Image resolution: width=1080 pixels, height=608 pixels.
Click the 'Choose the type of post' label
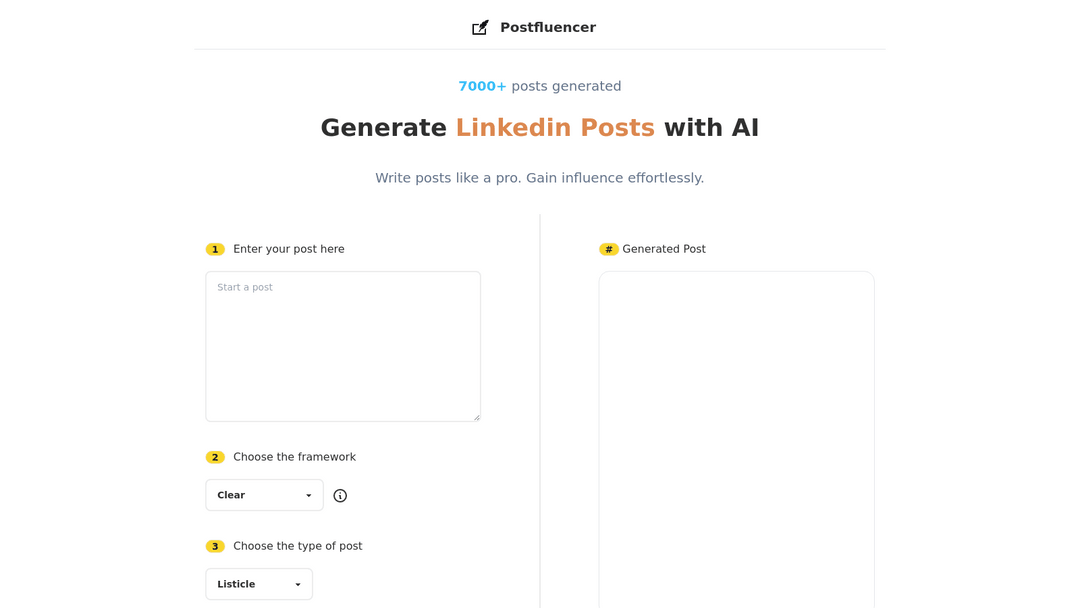tap(298, 546)
